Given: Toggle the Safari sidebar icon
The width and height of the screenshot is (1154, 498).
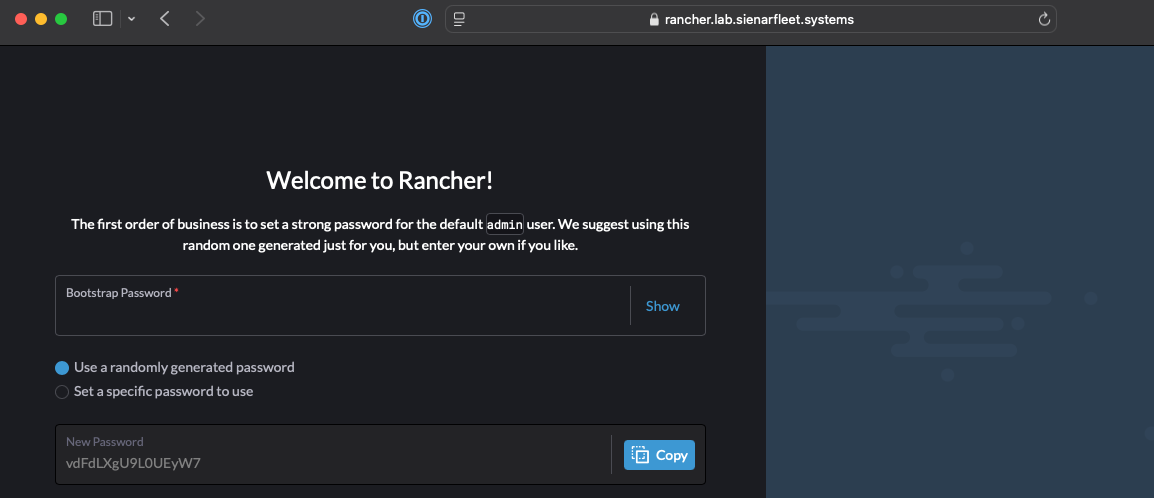Looking at the screenshot, I should click(102, 19).
